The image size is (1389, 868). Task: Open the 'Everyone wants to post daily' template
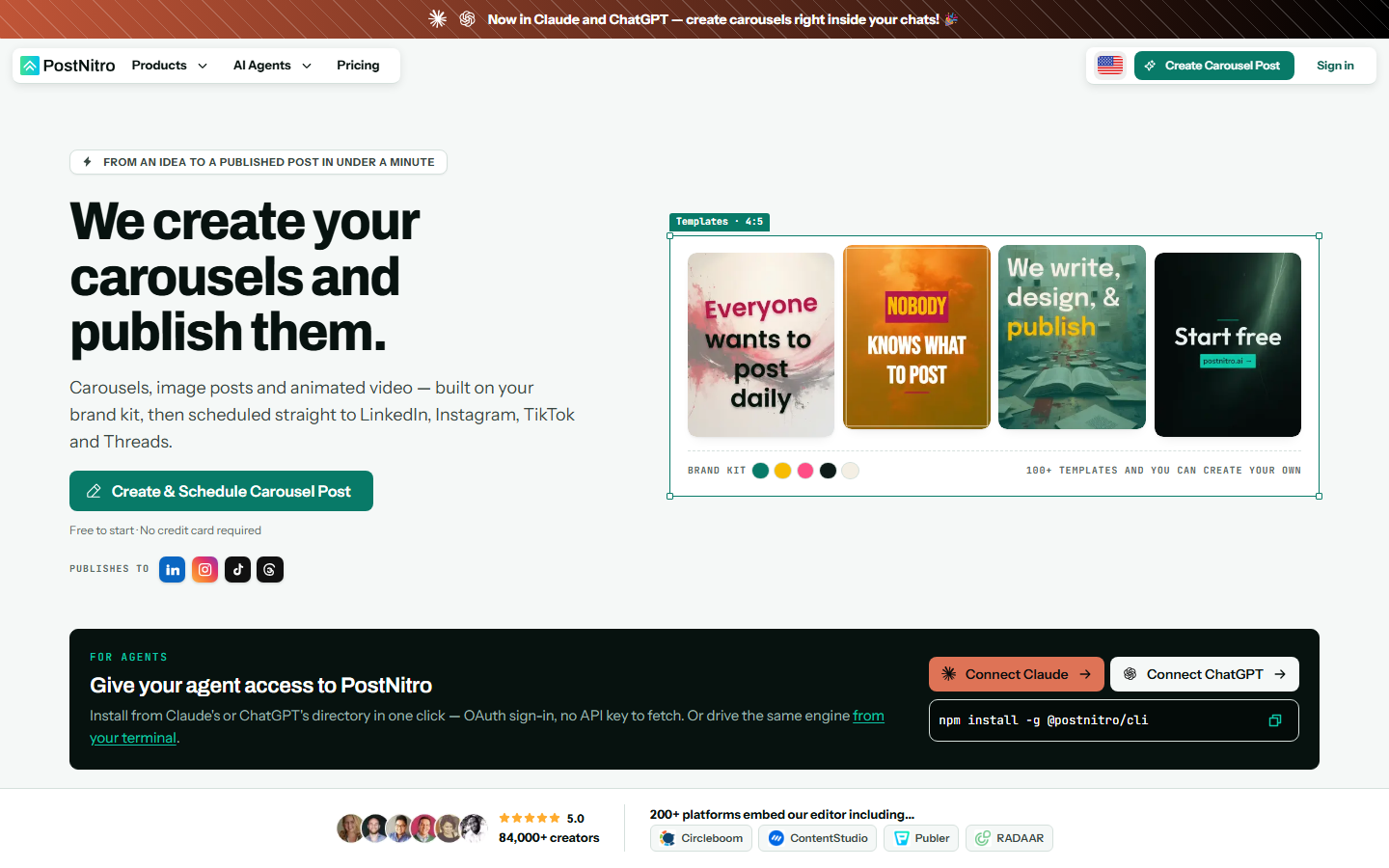click(x=761, y=344)
